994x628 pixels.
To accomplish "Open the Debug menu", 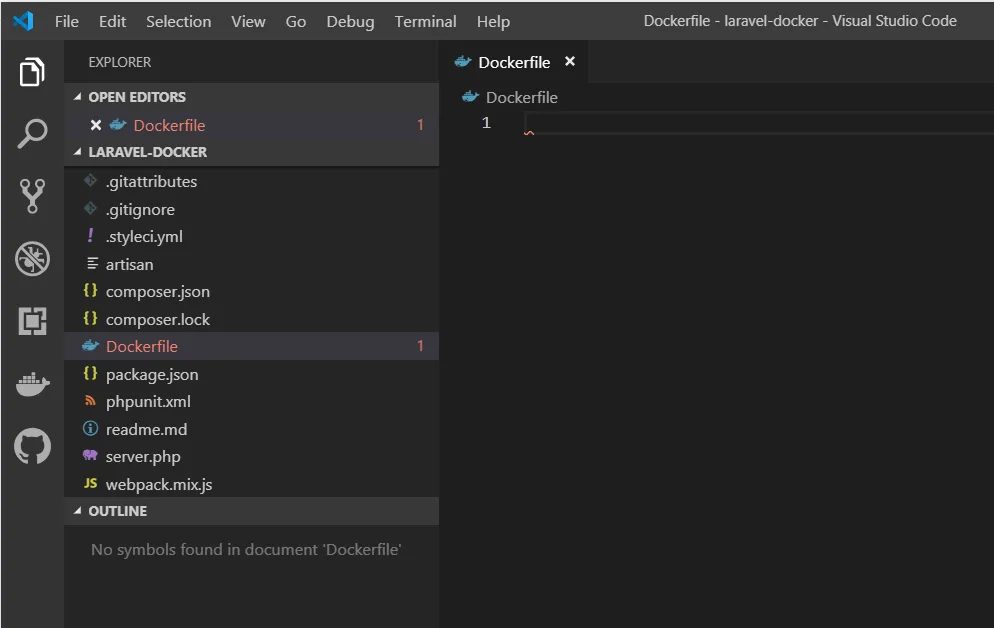I will click(x=350, y=22).
